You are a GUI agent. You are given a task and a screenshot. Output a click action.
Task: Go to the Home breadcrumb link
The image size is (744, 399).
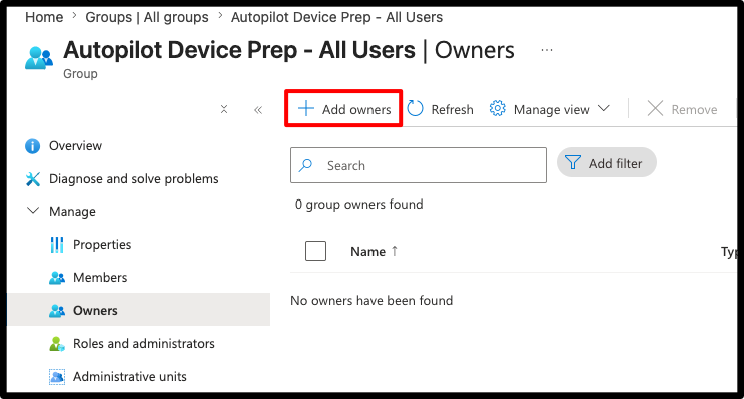tap(44, 17)
